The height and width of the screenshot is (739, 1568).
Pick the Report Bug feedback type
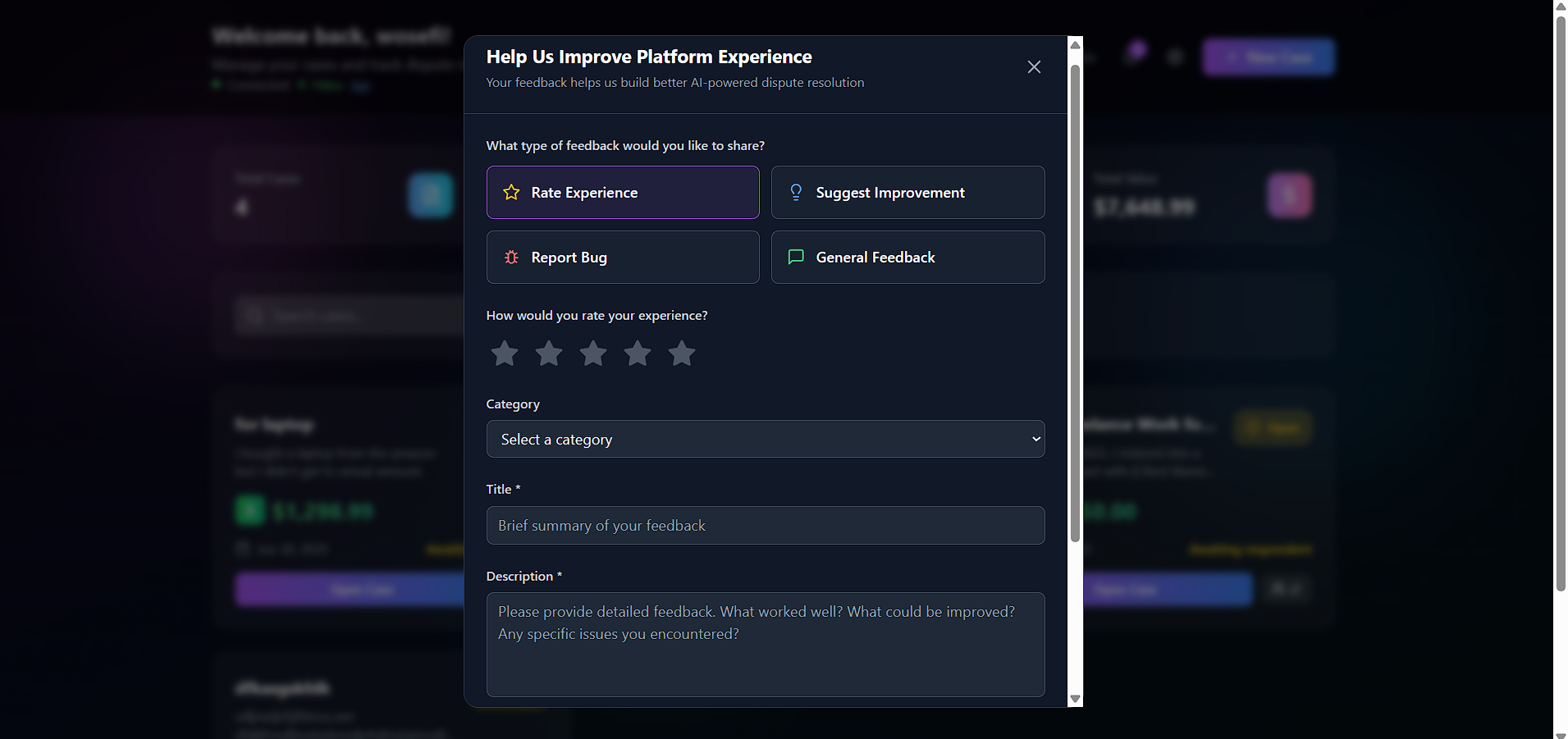pos(623,258)
